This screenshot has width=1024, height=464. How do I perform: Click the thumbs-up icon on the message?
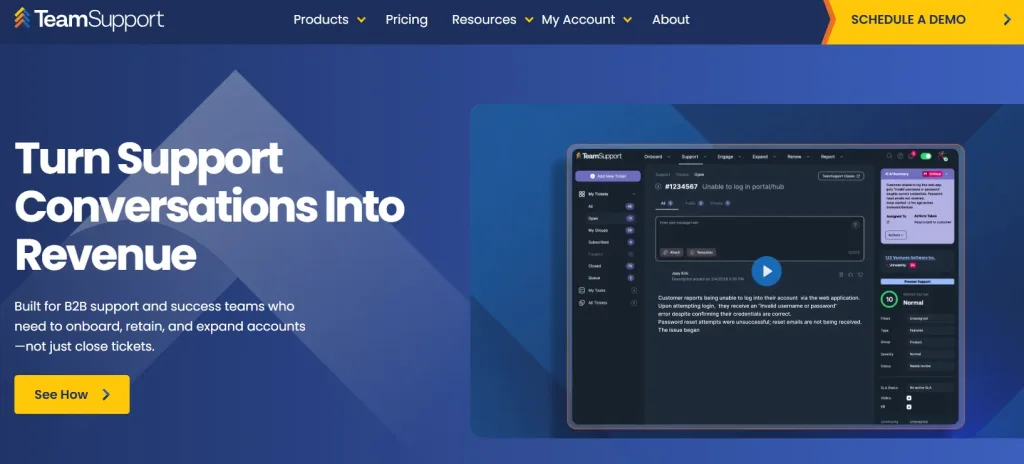(x=851, y=274)
